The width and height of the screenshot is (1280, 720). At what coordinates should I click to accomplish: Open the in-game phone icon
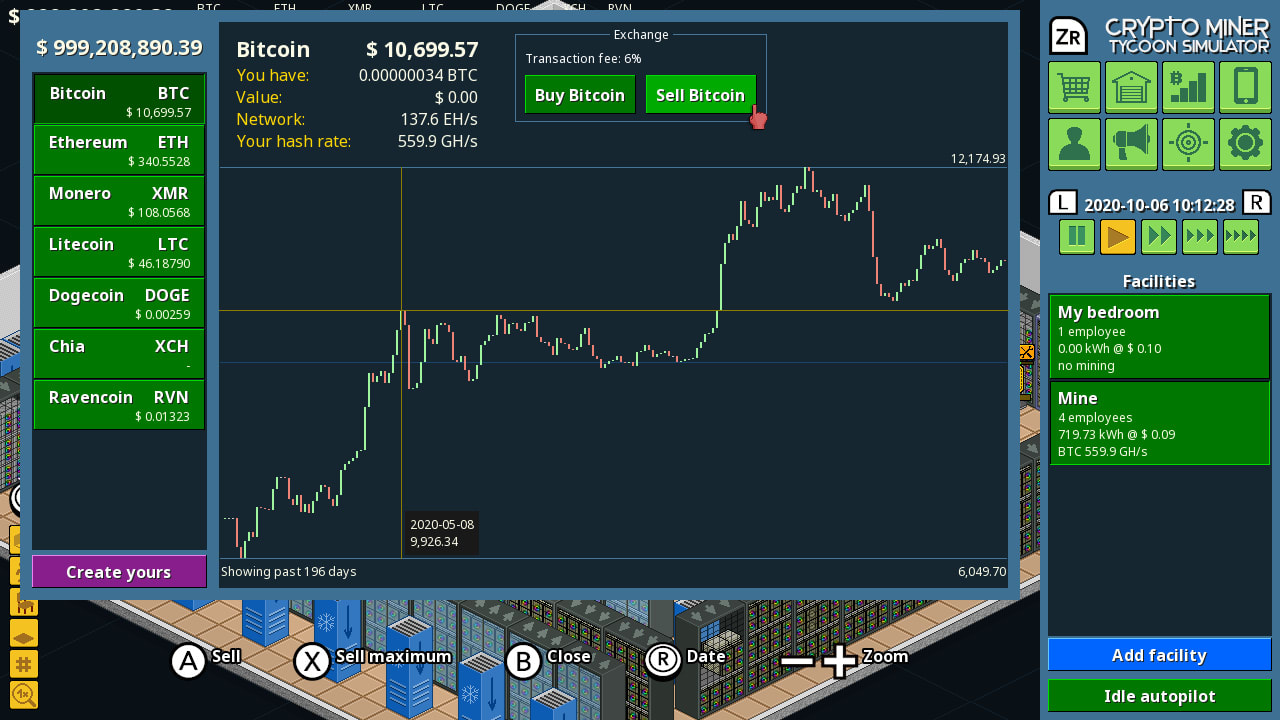point(1245,87)
